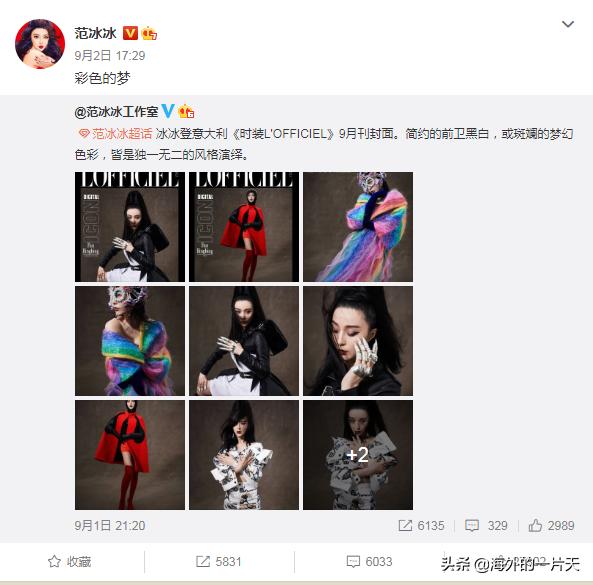Click the repost icon showing 6135
Viewport: 593px width, 585px height.
click(405, 525)
